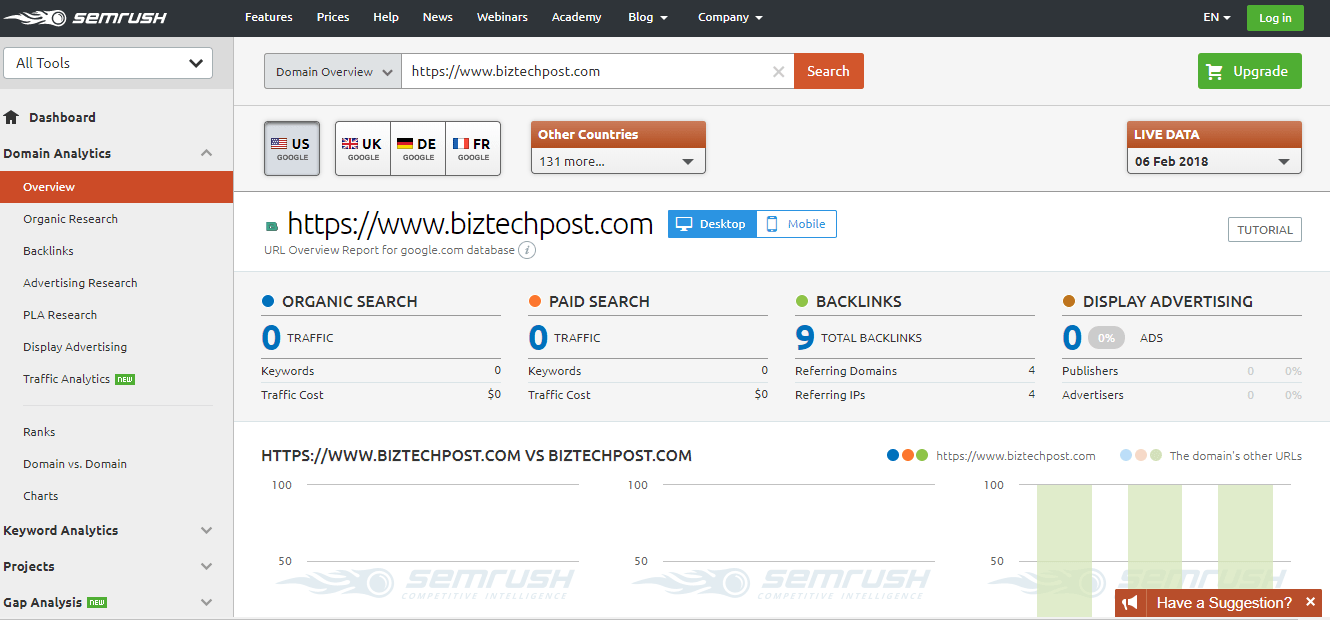Viewport: 1330px width, 620px height.
Task: Click the Dashboard home icon
Action: point(12,117)
